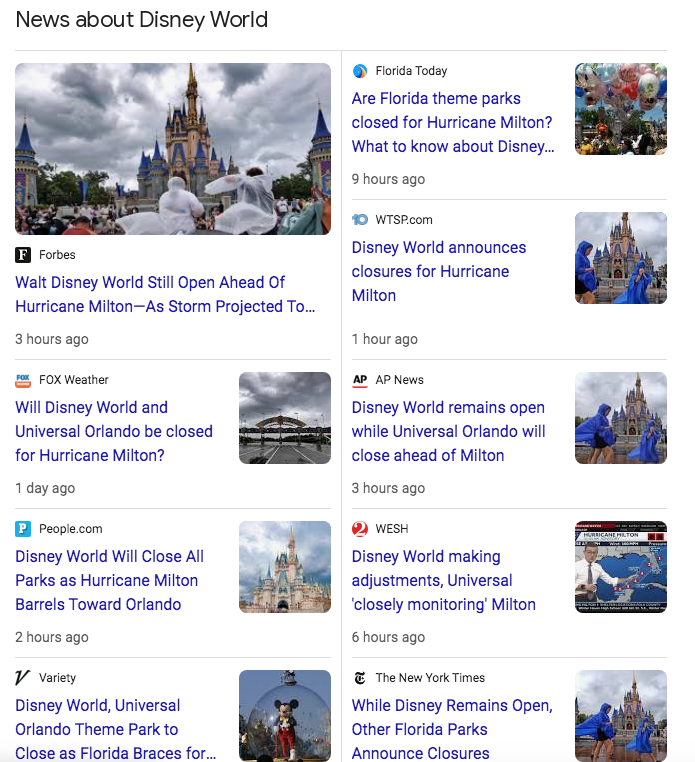Click the Variety Mickey Mouse thumbnail
The height and width of the screenshot is (762, 695).
tap(285, 715)
